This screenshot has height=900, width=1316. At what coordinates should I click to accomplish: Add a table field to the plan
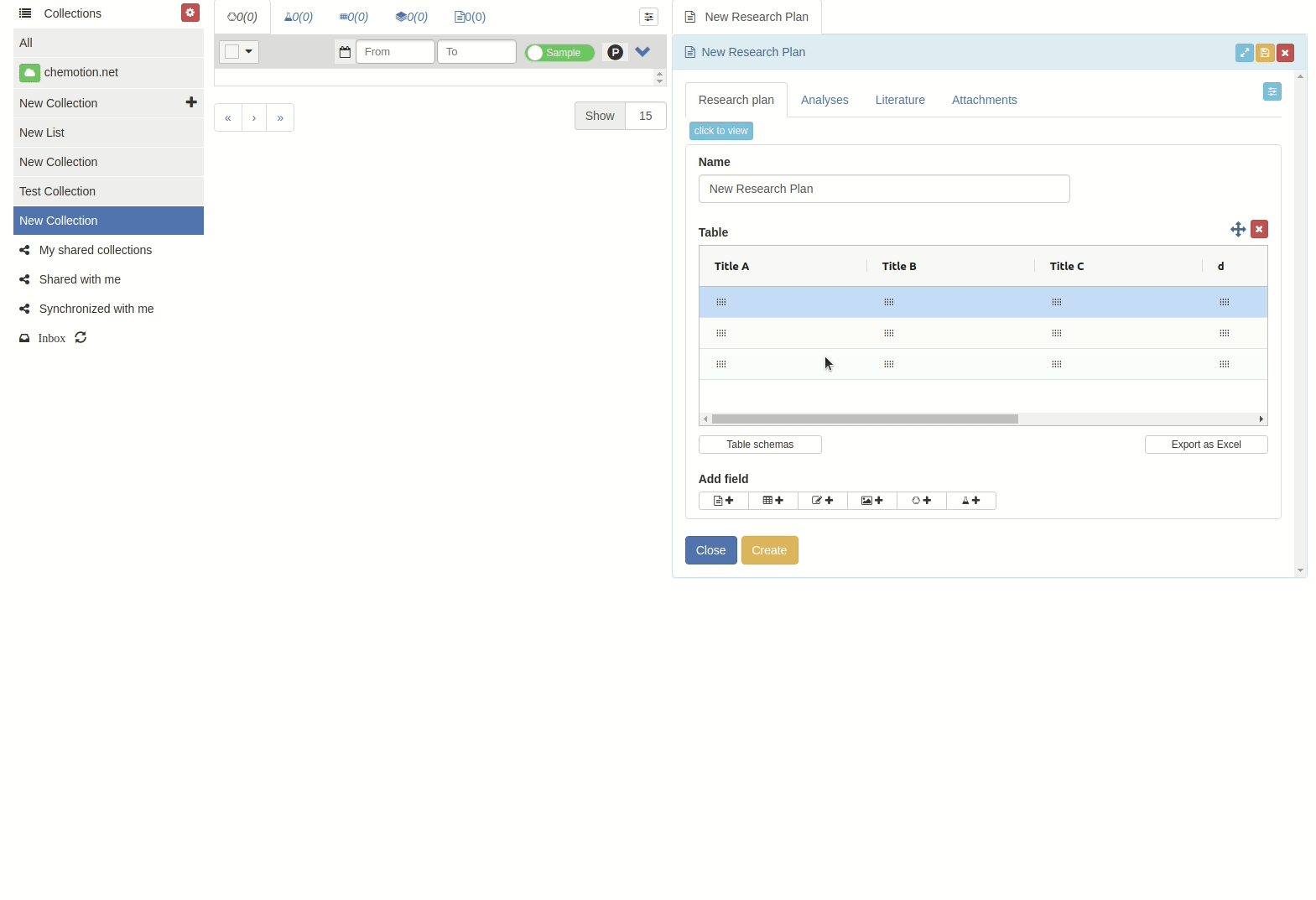[772, 501]
